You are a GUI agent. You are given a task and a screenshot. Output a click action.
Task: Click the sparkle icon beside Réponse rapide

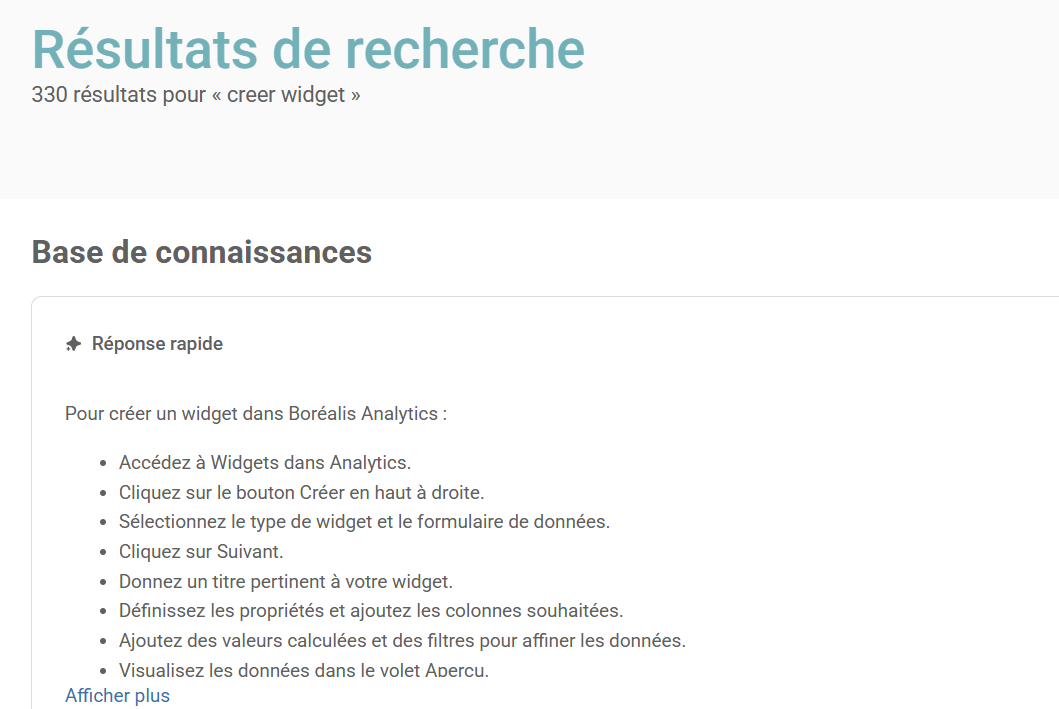[x=73, y=344]
